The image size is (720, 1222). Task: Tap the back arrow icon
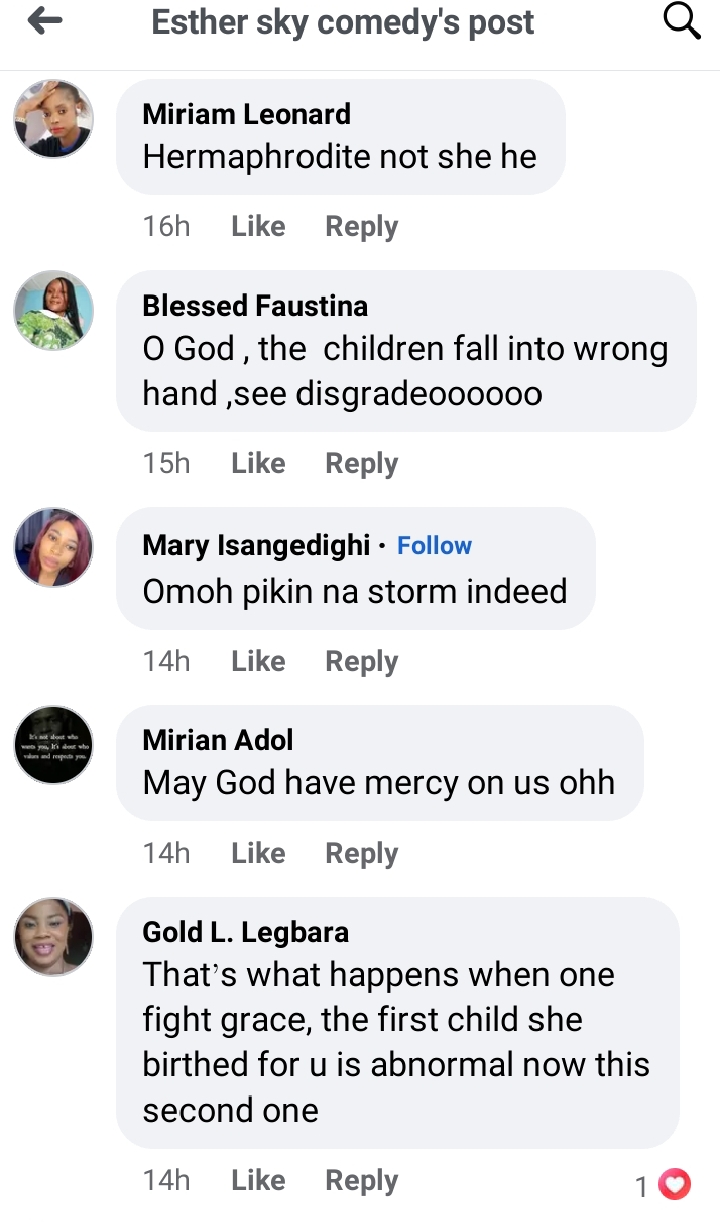point(45,21)
